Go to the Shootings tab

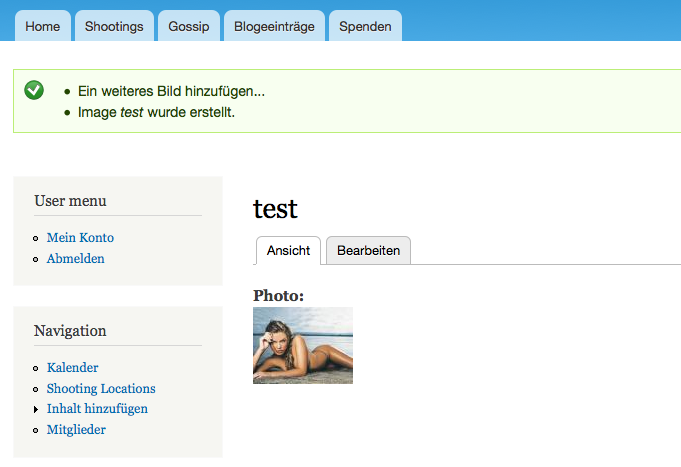coord(114,27)
